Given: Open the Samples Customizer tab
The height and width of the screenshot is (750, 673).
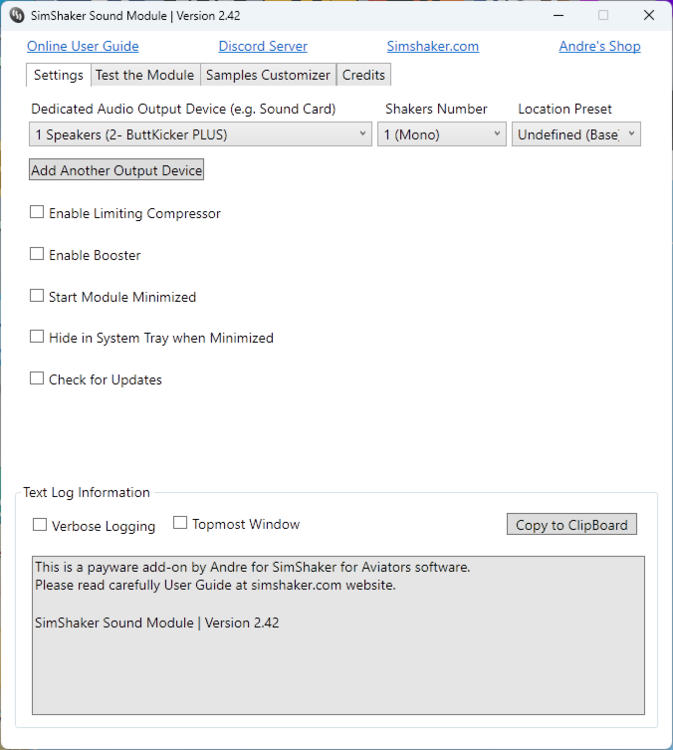Looking at the screenshot, I should pyautogui.click(x=268, y=75).
